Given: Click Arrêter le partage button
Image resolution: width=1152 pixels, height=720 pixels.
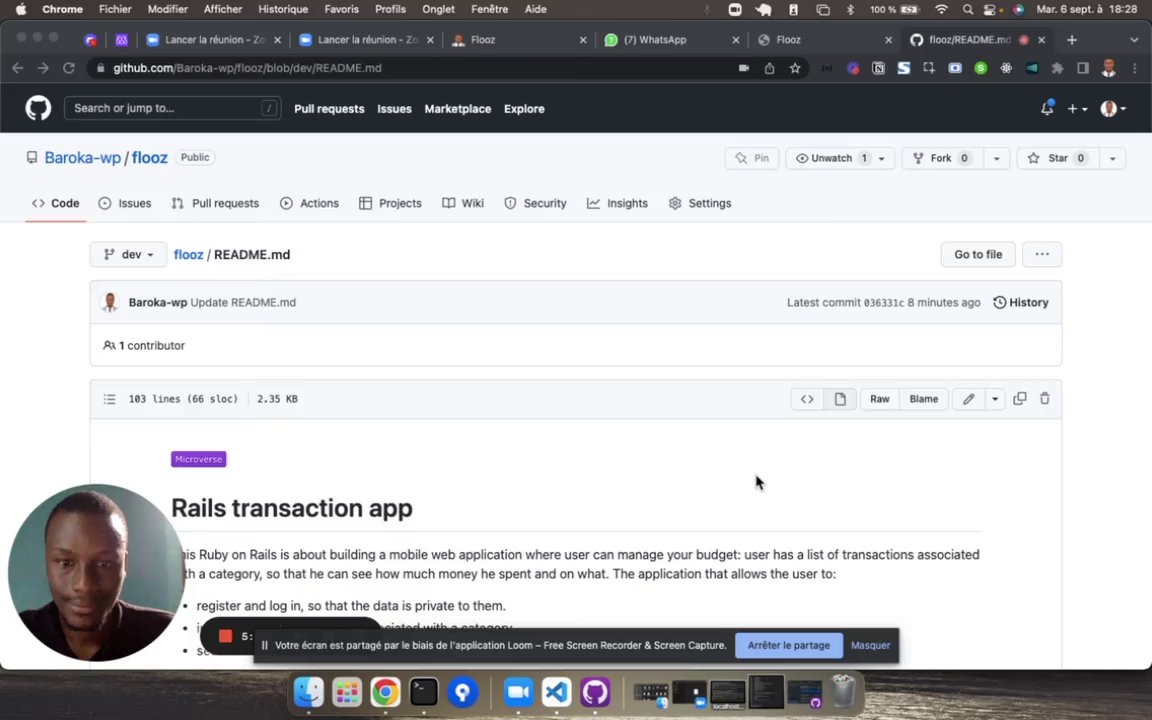Looking at the screenshot, I should click(788, 645).
